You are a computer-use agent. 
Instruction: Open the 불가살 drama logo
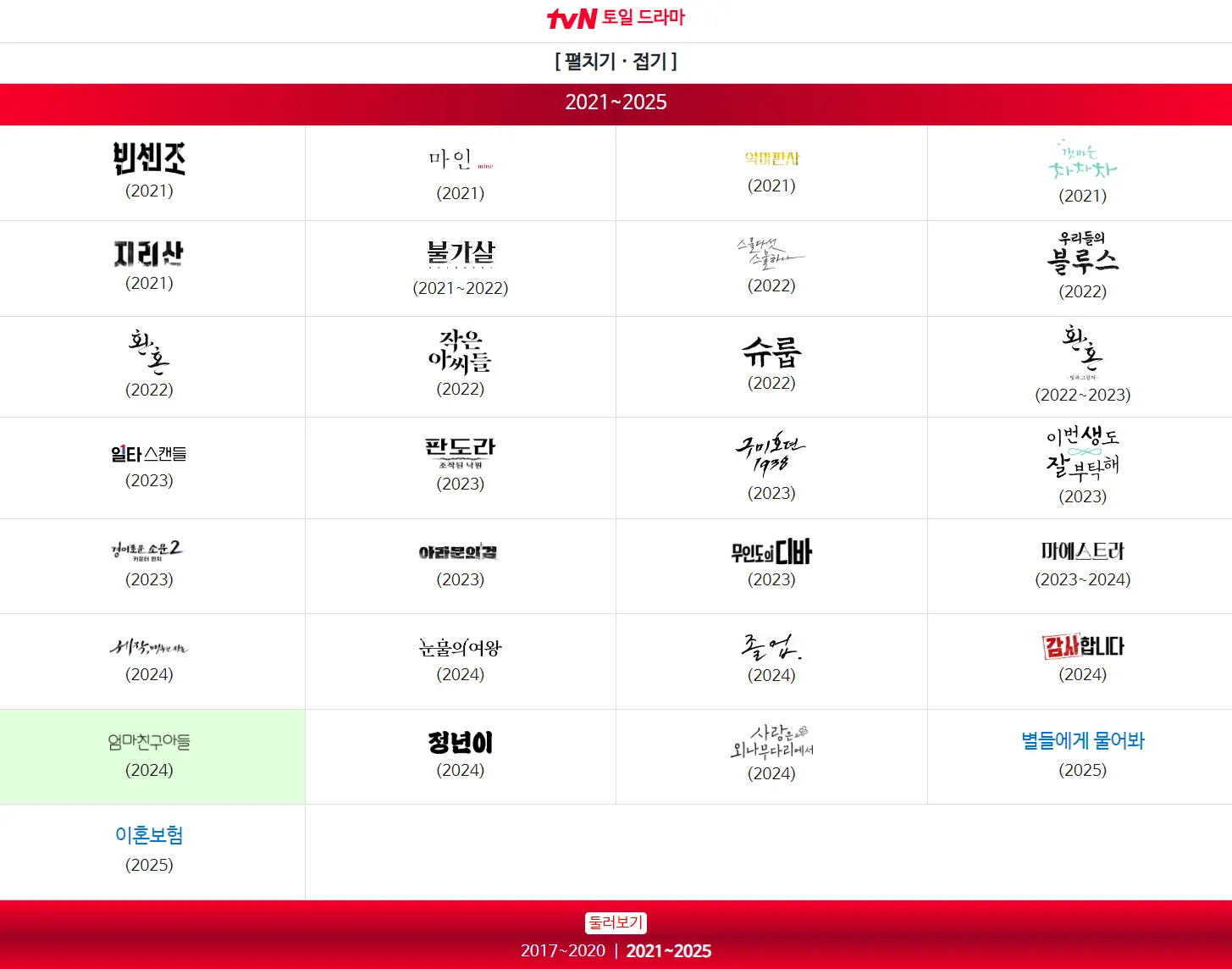[x=460, y=253]
